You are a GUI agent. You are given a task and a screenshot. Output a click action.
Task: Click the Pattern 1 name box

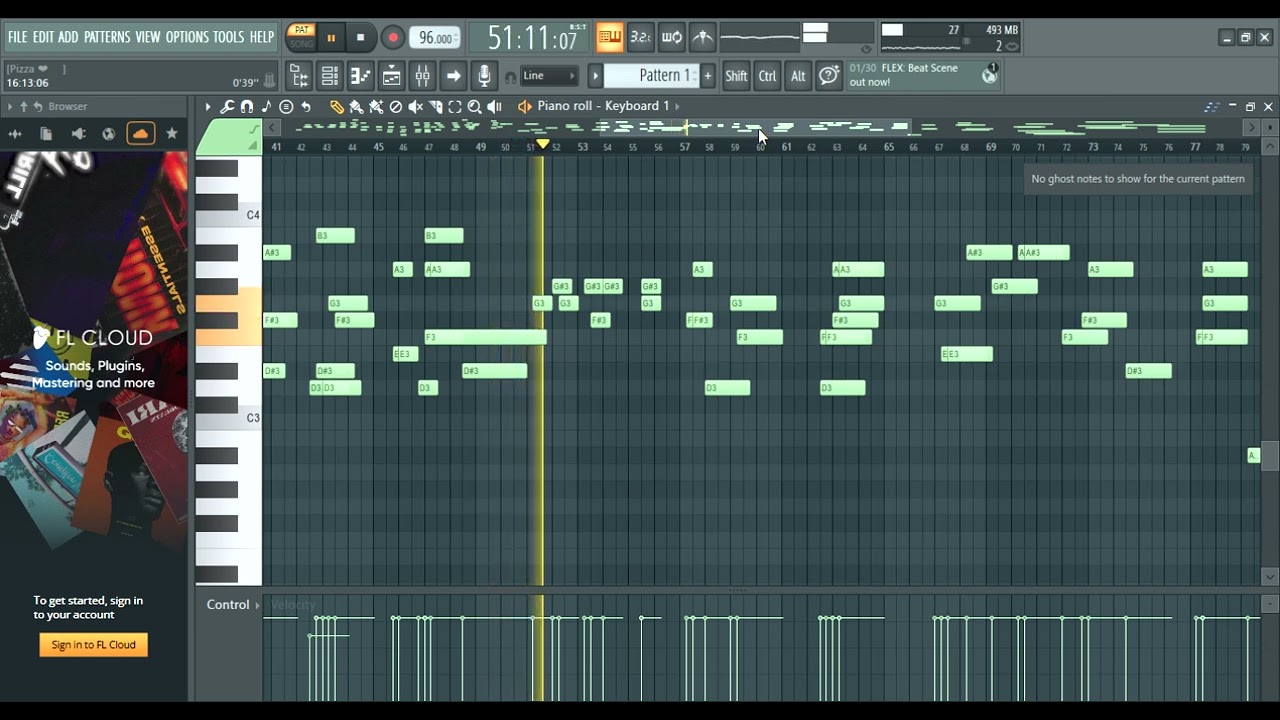pos(651,76)
